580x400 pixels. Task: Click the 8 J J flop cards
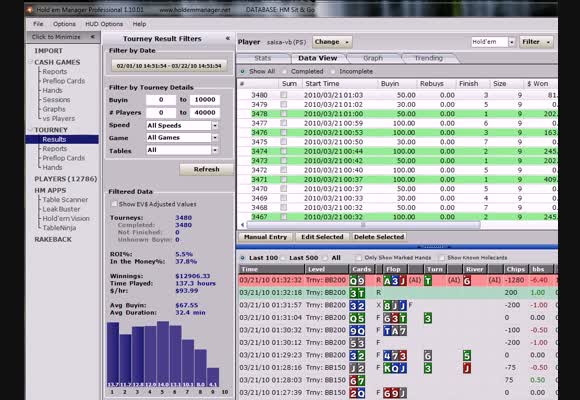[395, 306]
